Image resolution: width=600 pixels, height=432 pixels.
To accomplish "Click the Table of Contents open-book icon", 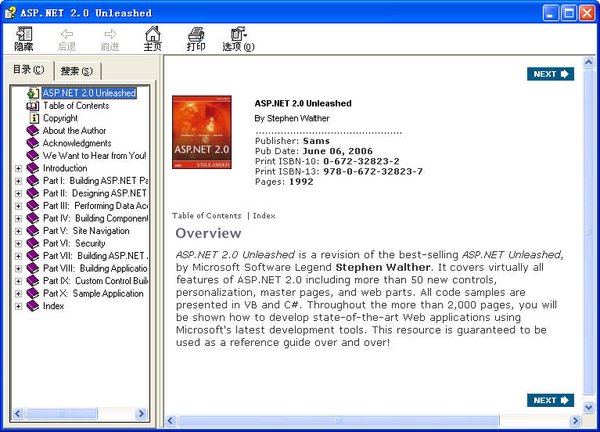I will tap(33, 106).
